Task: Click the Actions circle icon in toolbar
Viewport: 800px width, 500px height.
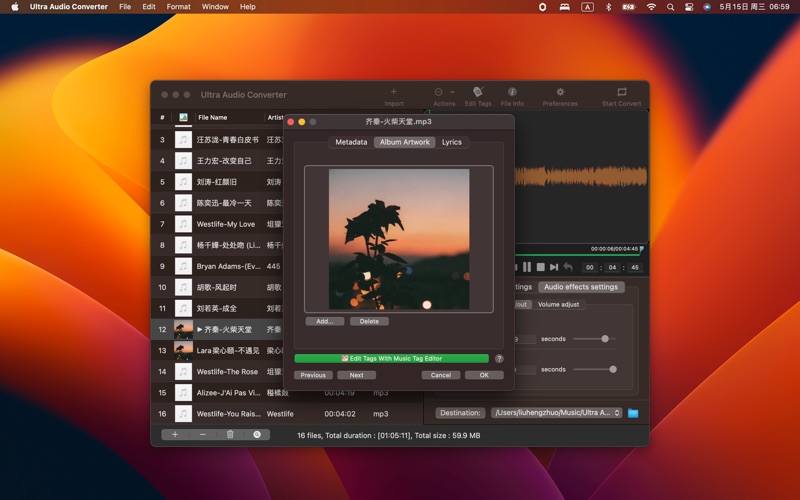Action: (438, 92)
